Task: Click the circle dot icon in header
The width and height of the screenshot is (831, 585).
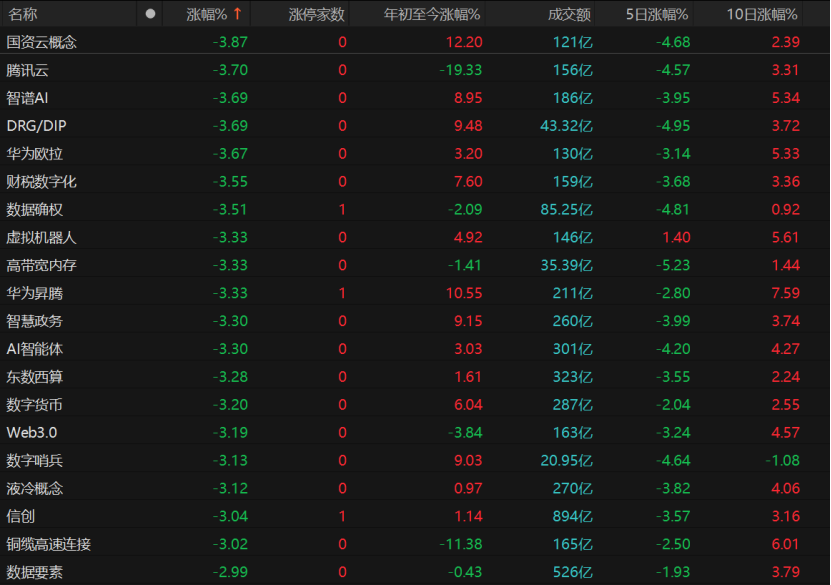Action: (x=150, y=14)
